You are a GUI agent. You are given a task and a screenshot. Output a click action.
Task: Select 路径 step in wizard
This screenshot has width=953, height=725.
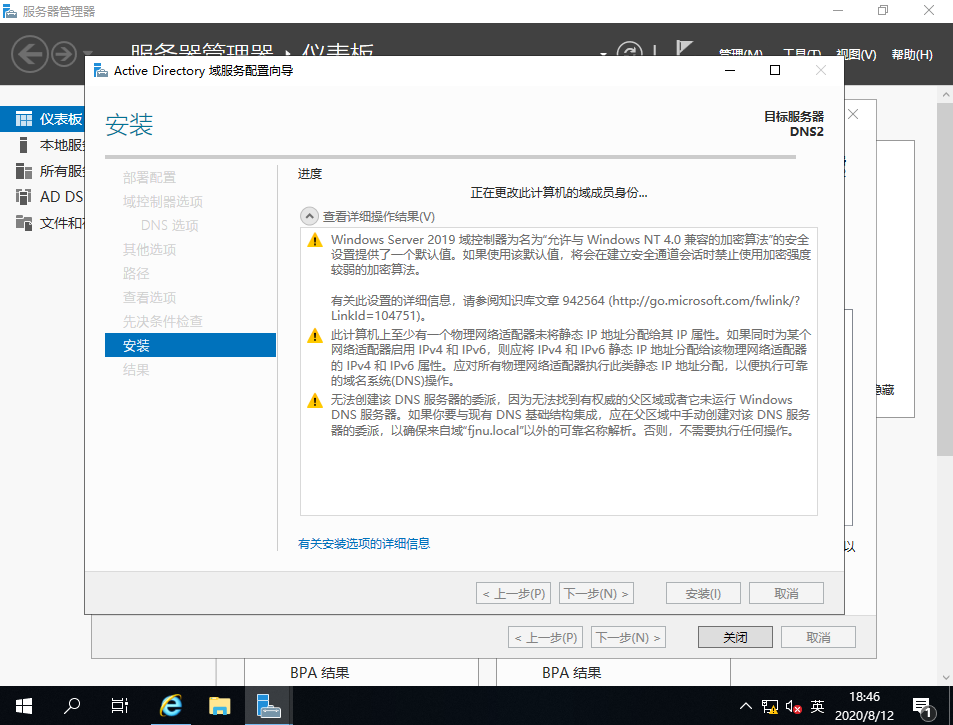[x=136, y=273]
